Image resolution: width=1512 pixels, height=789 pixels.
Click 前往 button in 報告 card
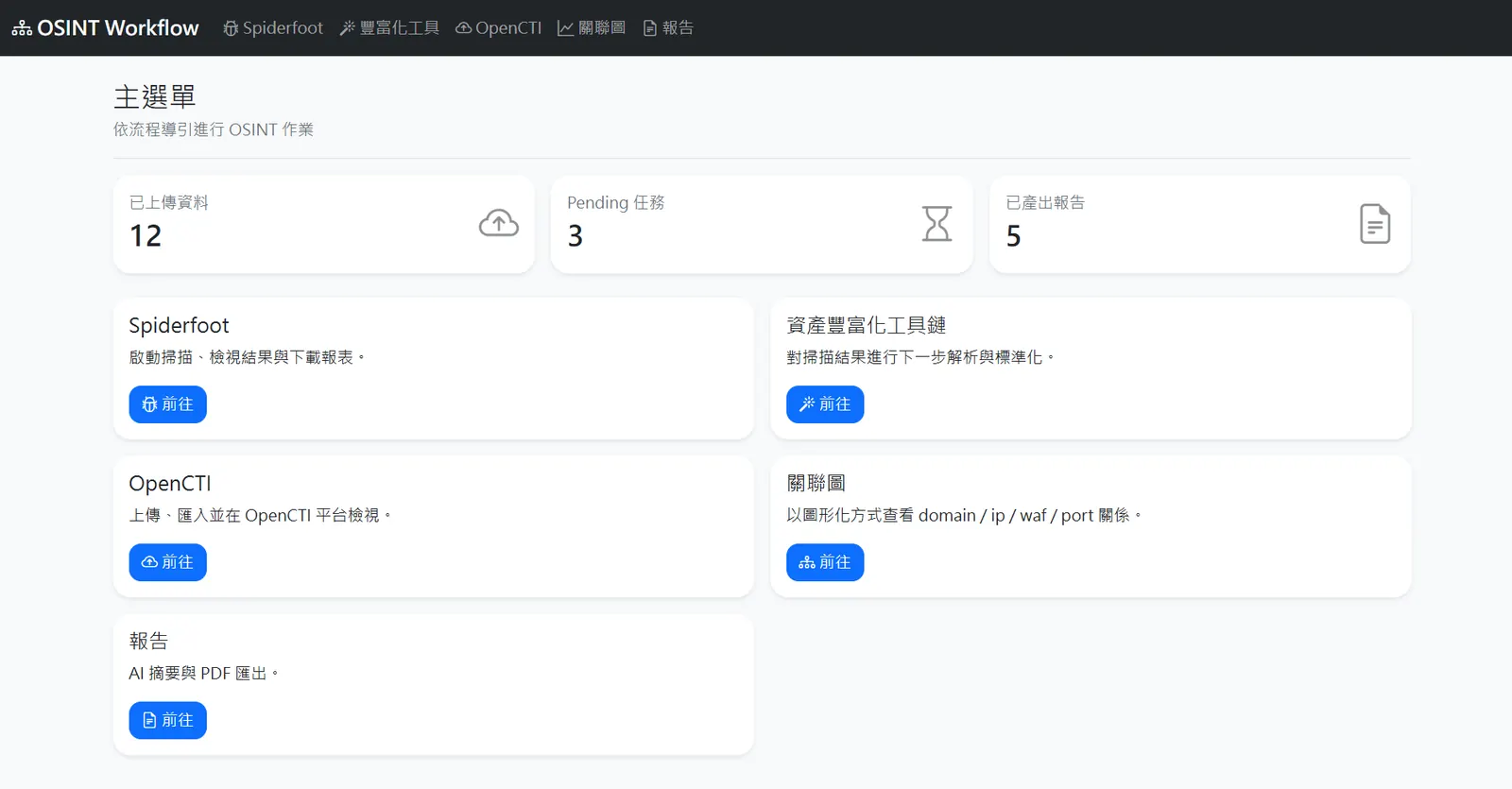(167, 720)
